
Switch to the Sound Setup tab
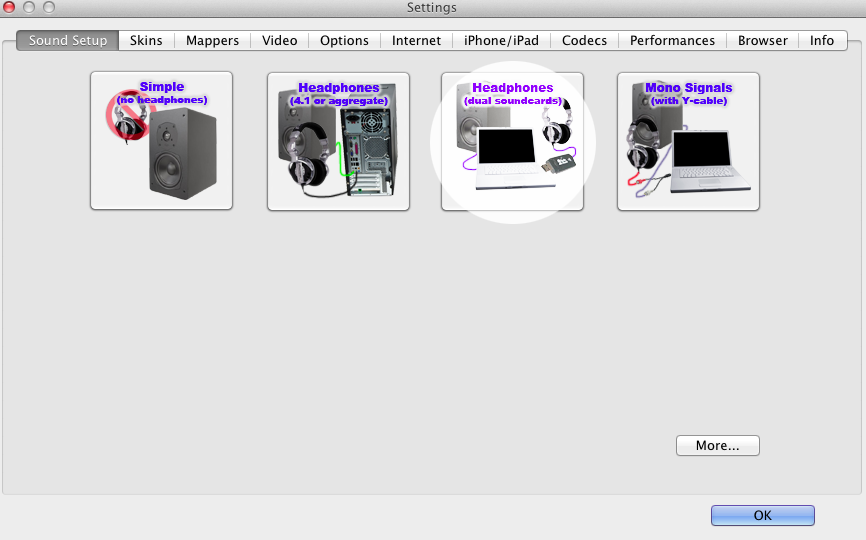pos(67,41)
